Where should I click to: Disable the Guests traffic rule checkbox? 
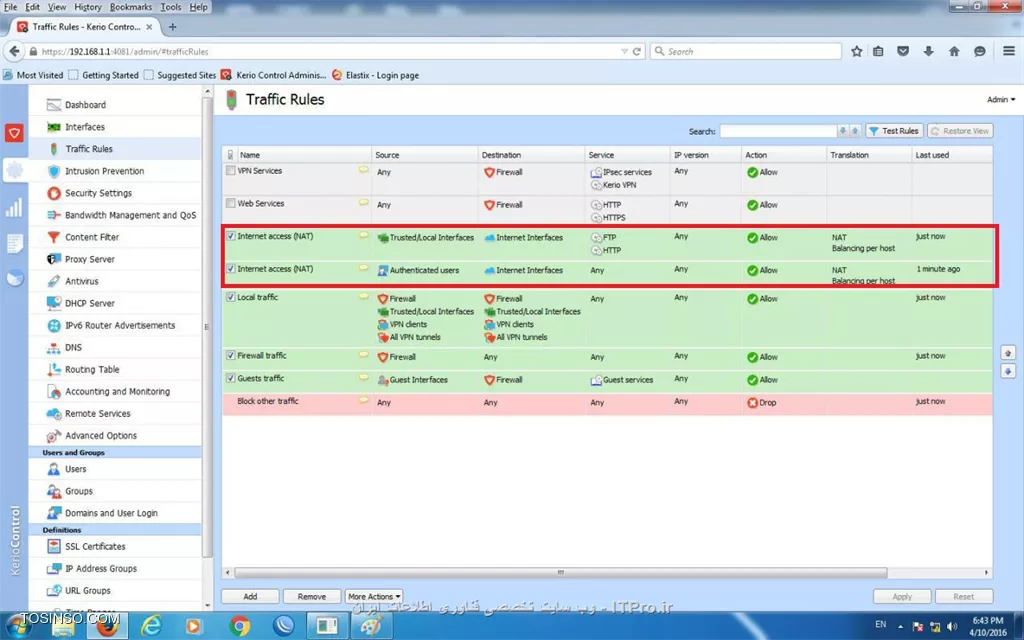(x=231, y=378)
